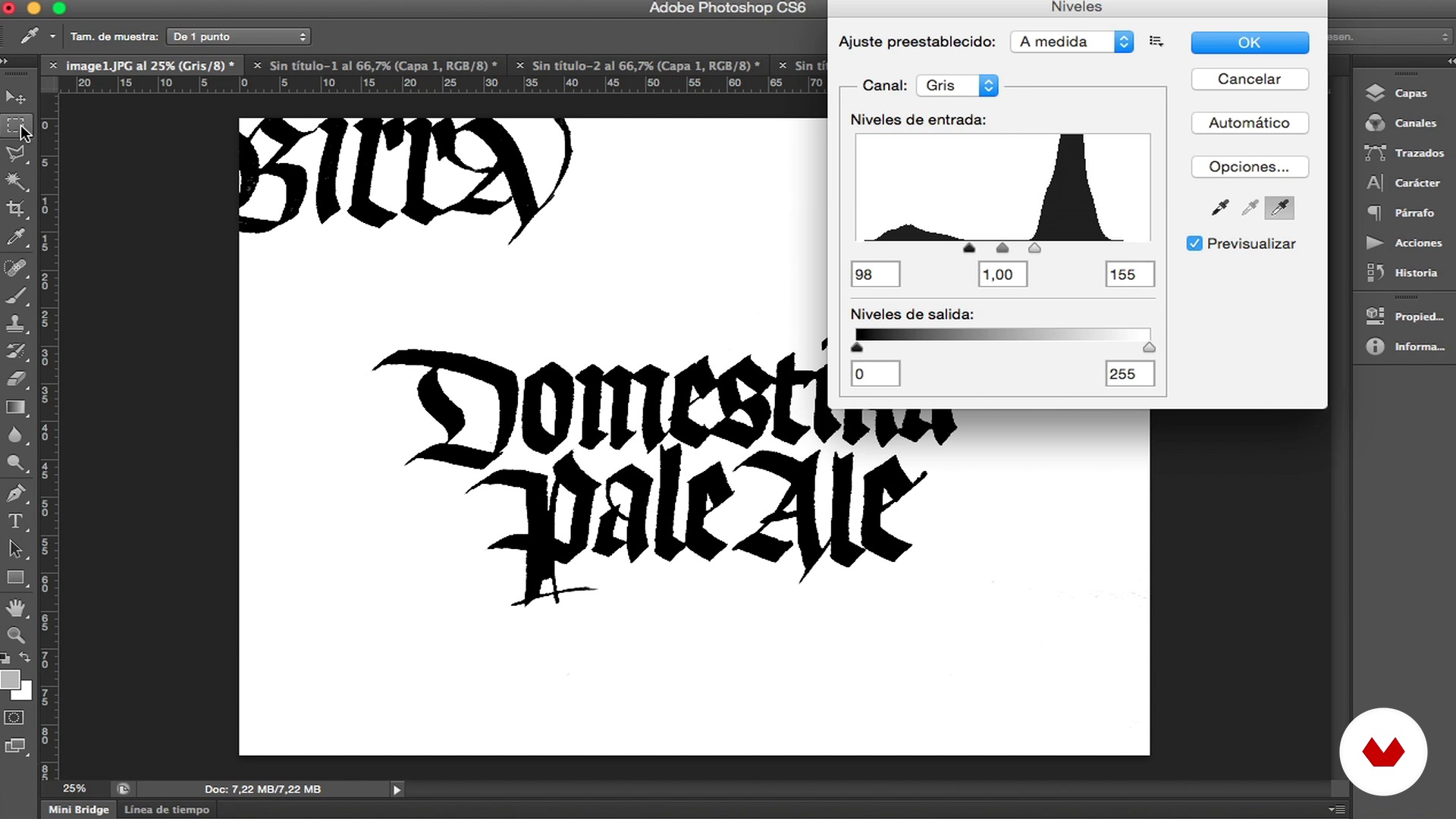Select the Type tool
The height and width of the screenshot is (819, 1456).
click(x=15, y=522)
